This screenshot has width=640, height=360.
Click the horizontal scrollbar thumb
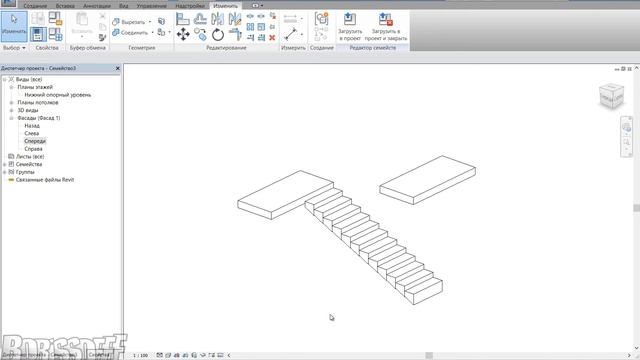(x=429, y=356)
